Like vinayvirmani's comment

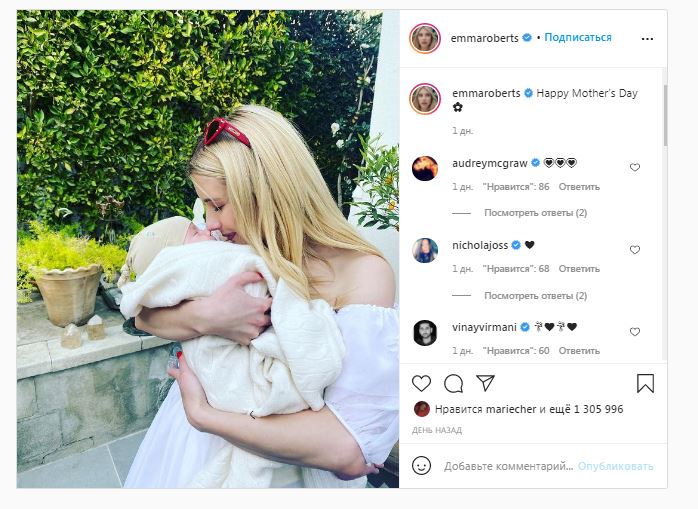click(634, 332)
